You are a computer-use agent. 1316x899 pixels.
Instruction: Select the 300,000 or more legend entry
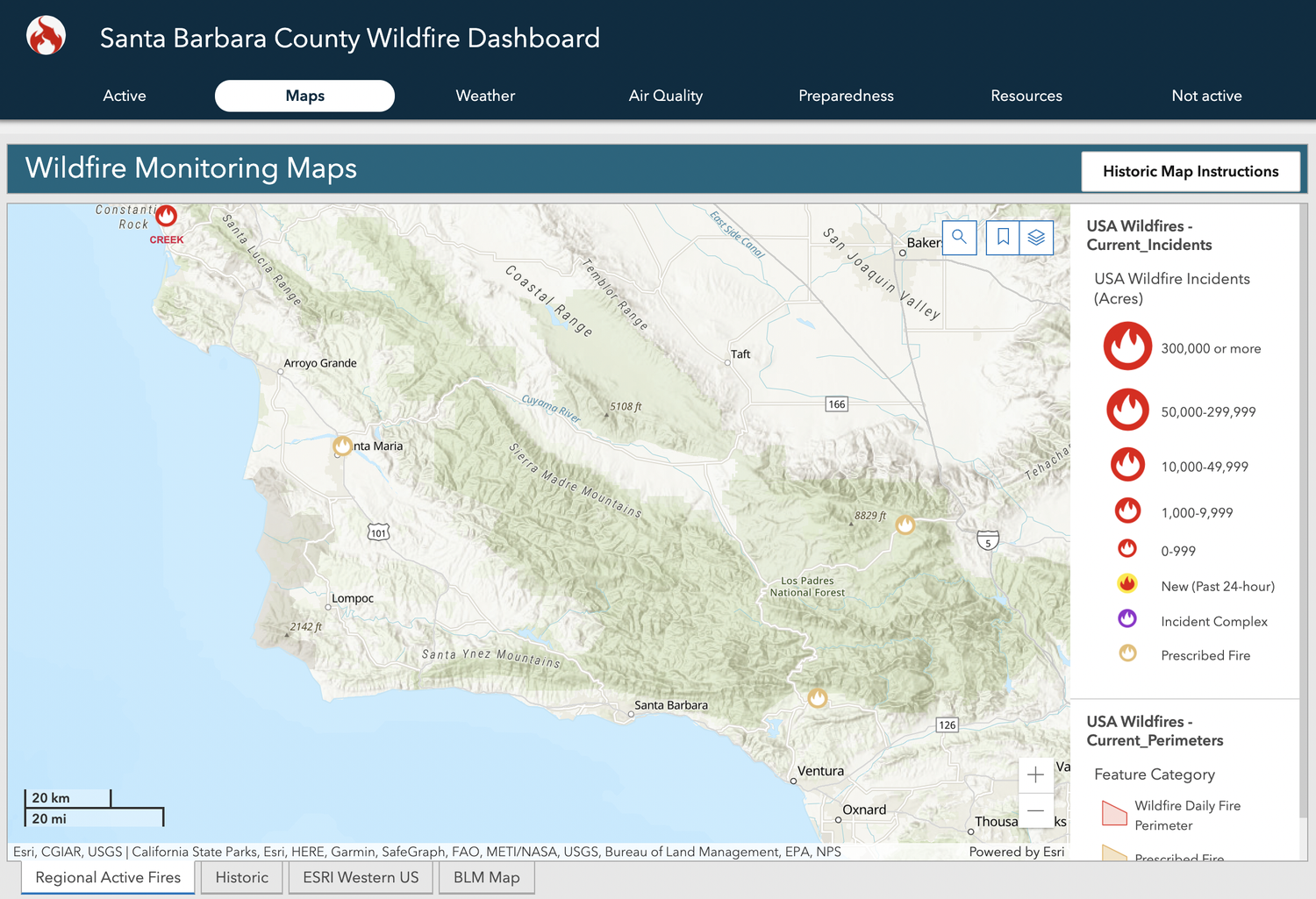1127,346
